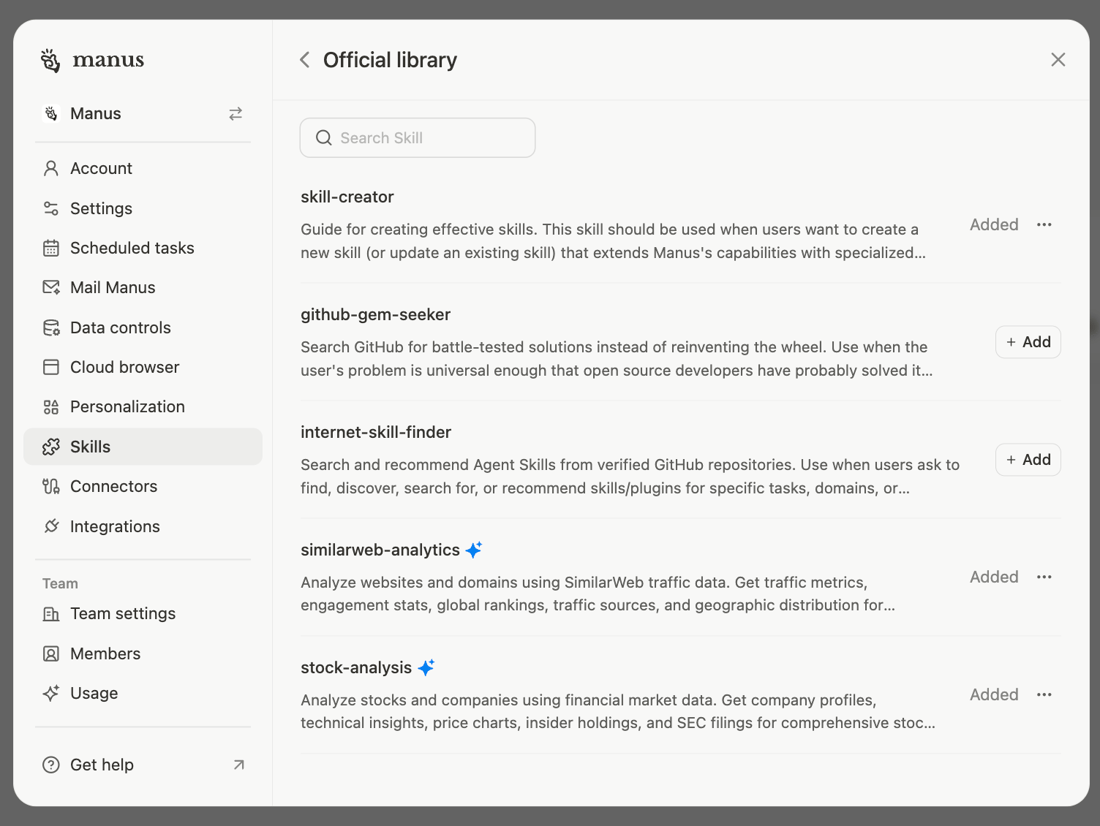Click the similarweb-analytics description text
Image resolution: width=1100 pixels, height=826 pixels.
(x=598, y=594)
